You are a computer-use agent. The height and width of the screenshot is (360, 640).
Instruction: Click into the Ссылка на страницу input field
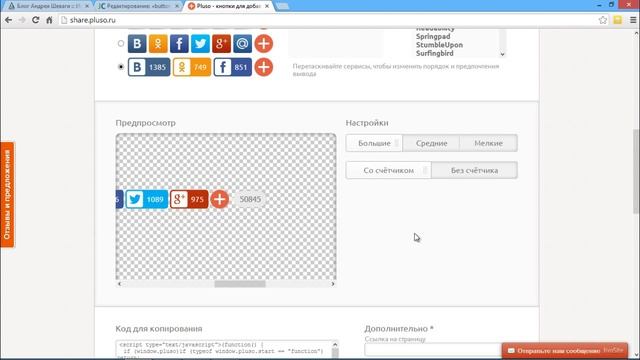click(433, 350)
